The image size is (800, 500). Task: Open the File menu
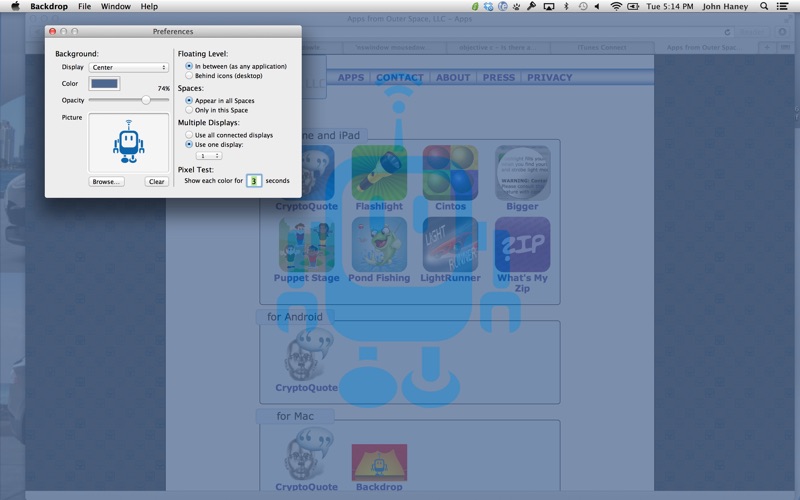coord(84,6)
